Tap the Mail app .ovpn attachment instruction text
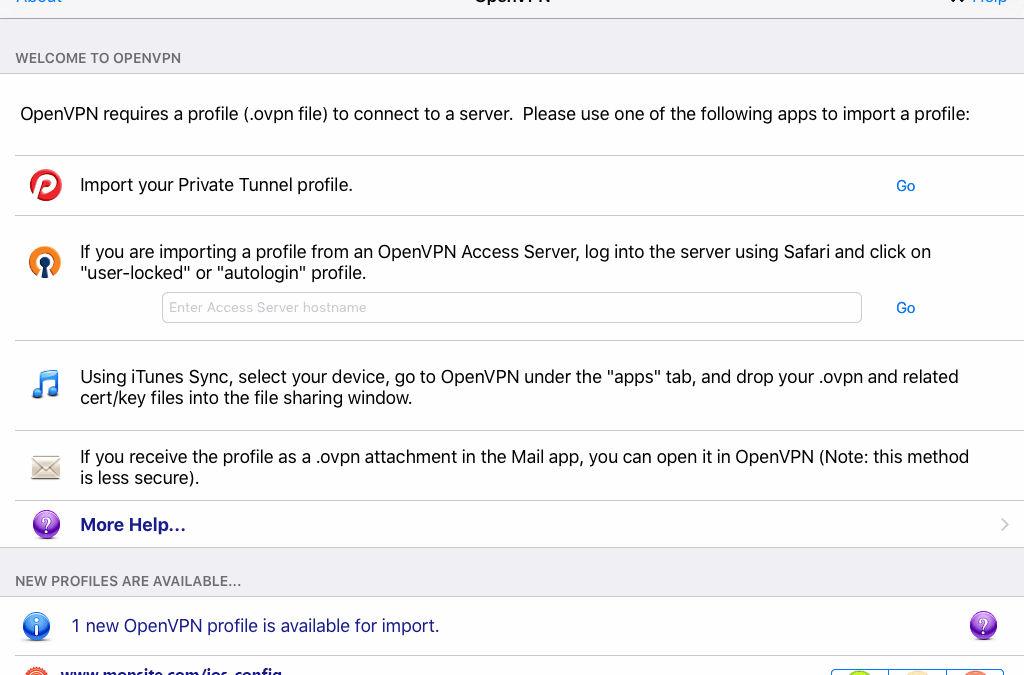 point(524,467)
